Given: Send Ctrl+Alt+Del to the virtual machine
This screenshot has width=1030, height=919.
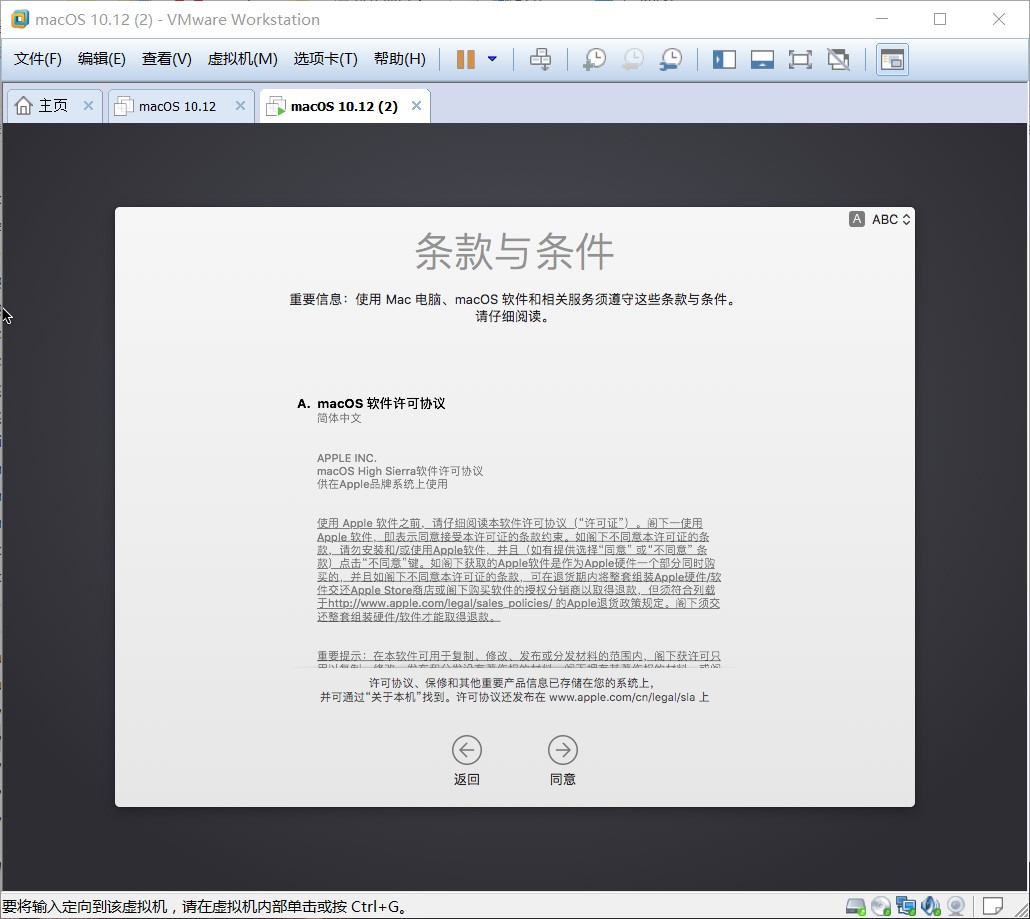Looking at the screenshot, I should point(541,59).
